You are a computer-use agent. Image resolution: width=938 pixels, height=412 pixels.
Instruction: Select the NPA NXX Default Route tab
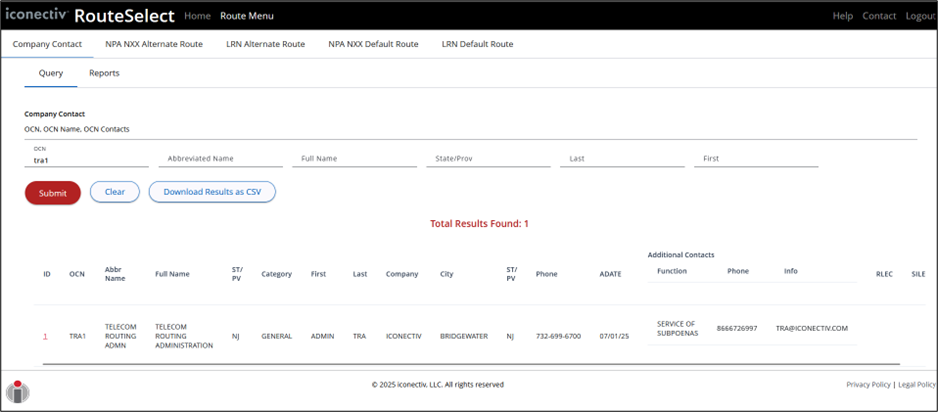[373, 44]
